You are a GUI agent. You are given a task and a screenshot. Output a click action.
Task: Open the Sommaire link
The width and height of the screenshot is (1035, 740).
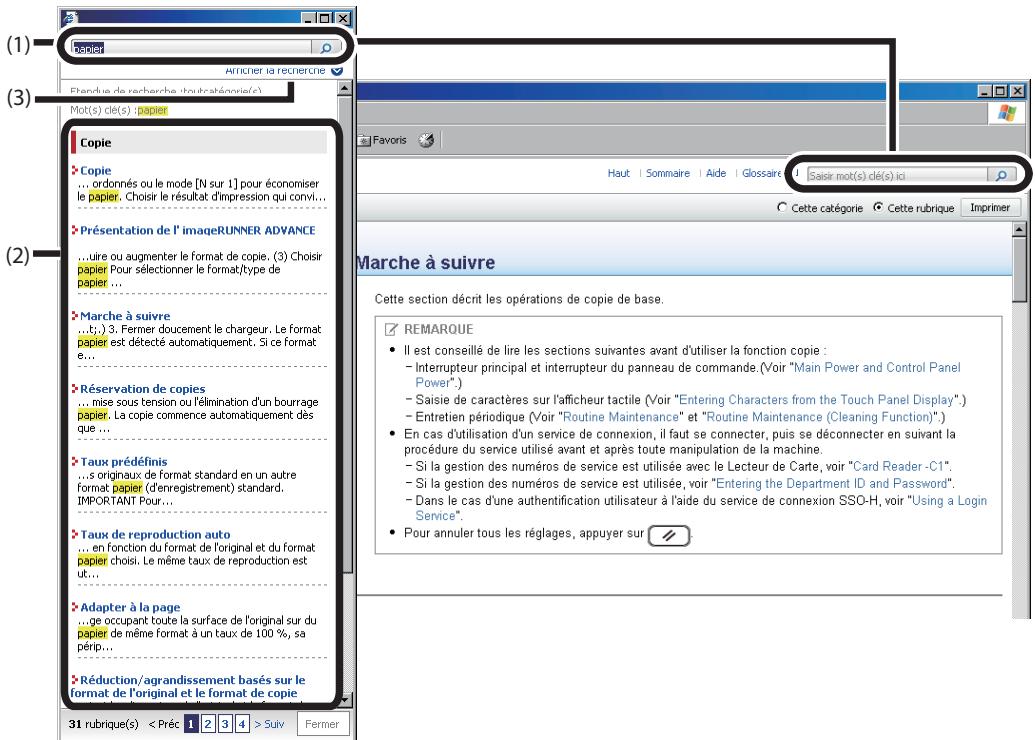tap(667, 173)
